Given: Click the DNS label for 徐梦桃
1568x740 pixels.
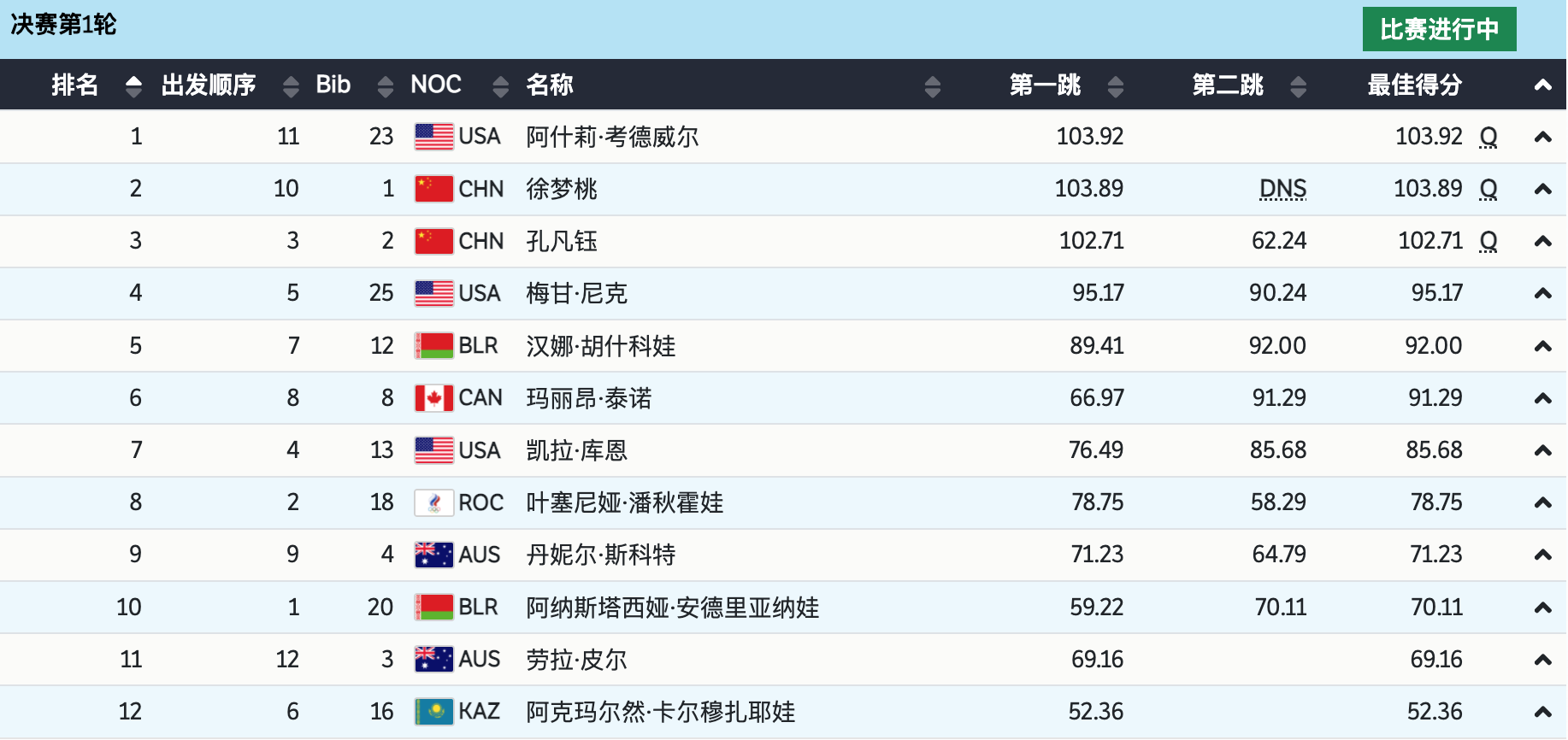Looking at the screenshot, I should point(1282,189).
